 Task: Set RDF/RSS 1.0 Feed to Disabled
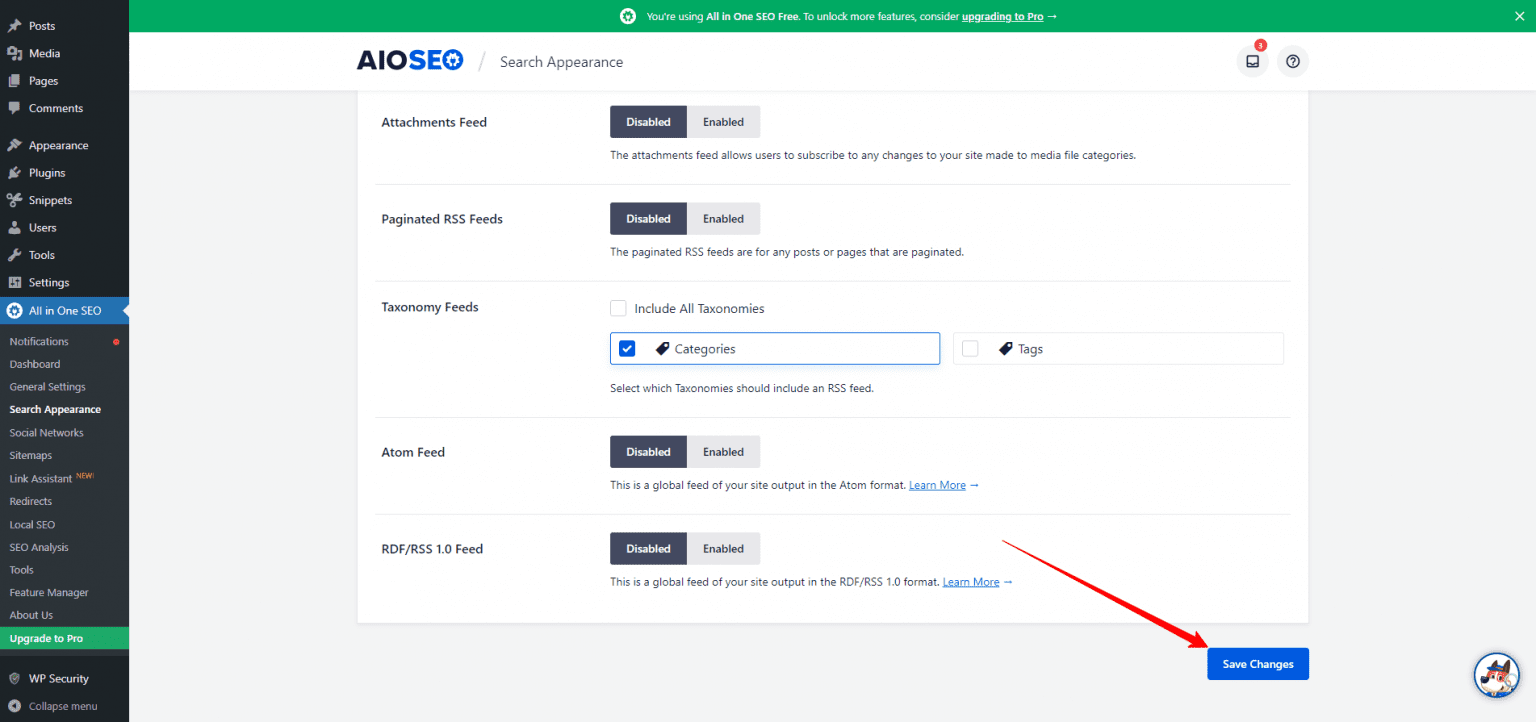pos(648,548)
